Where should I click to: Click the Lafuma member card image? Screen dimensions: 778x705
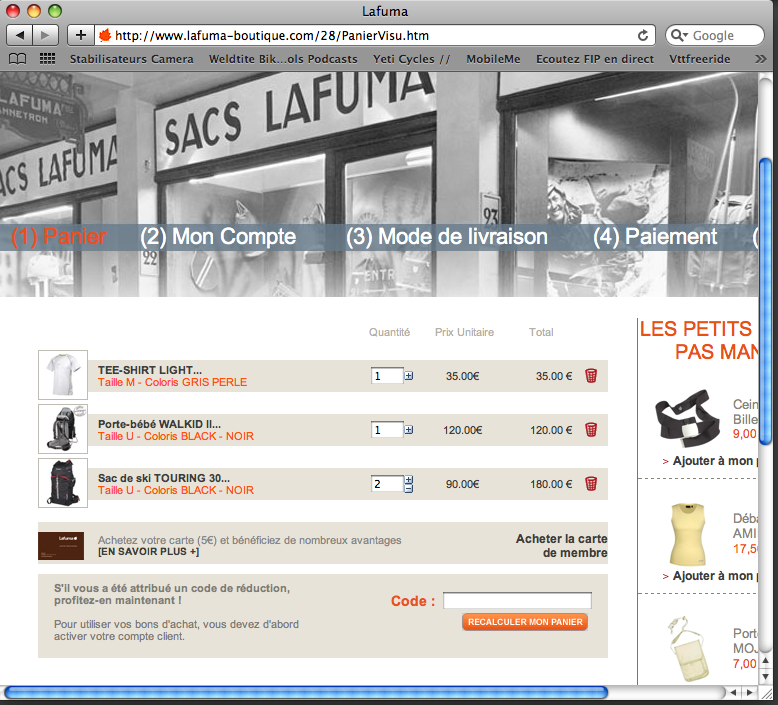point(61,546)
